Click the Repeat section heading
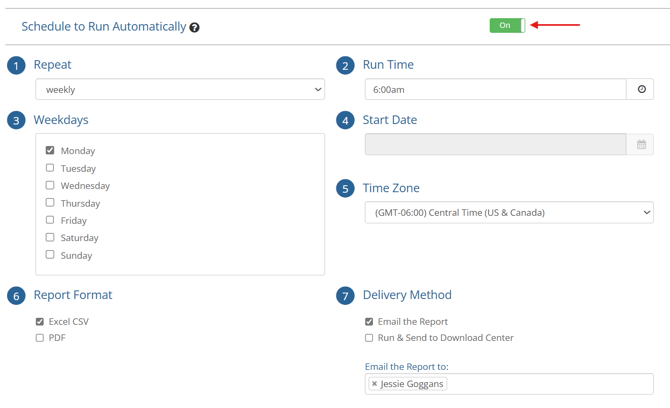Viewport: 670px width, 408px height. pyautogui.click(x=53, y=65)
